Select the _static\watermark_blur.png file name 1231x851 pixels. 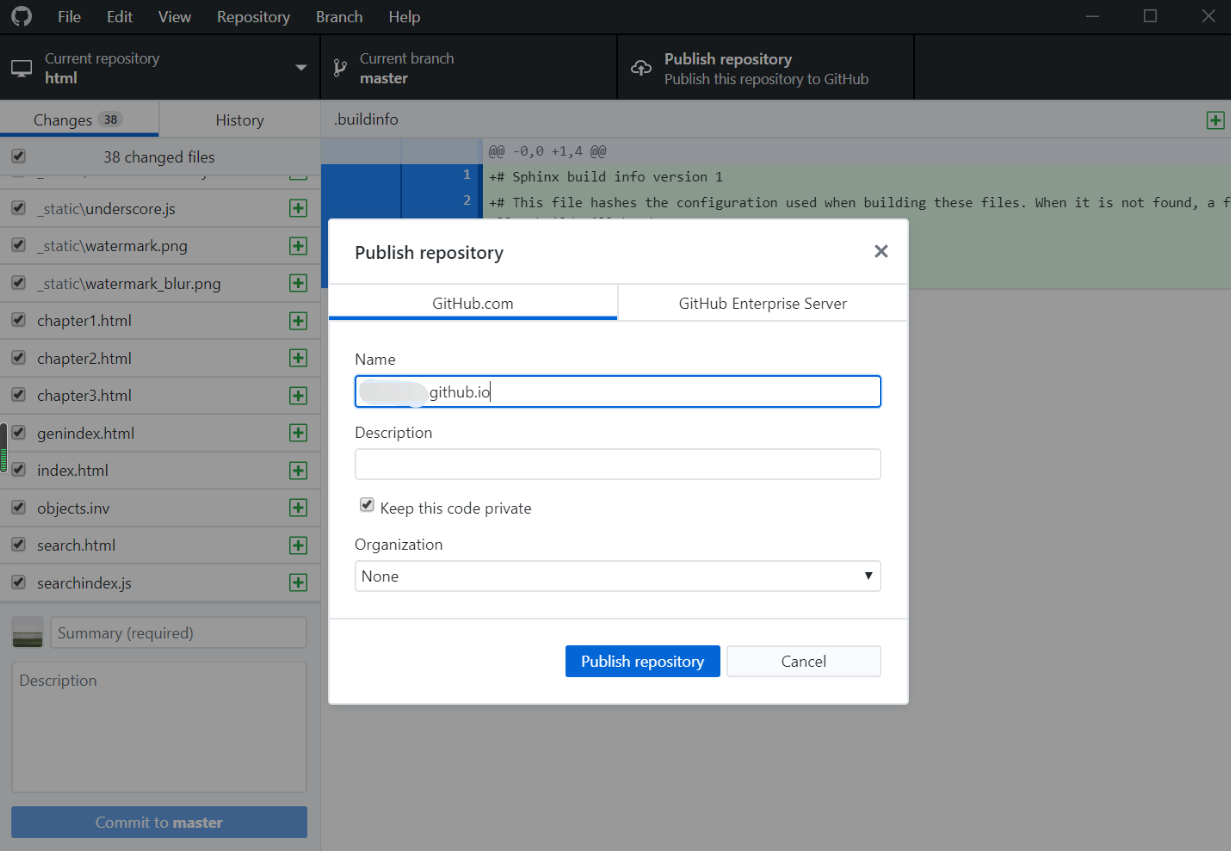[129, 283]
